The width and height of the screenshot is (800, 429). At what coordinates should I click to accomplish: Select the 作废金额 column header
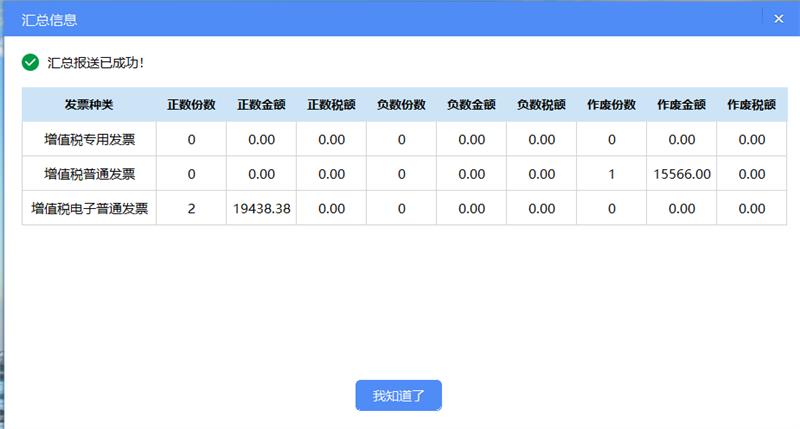tap(681, 105)
